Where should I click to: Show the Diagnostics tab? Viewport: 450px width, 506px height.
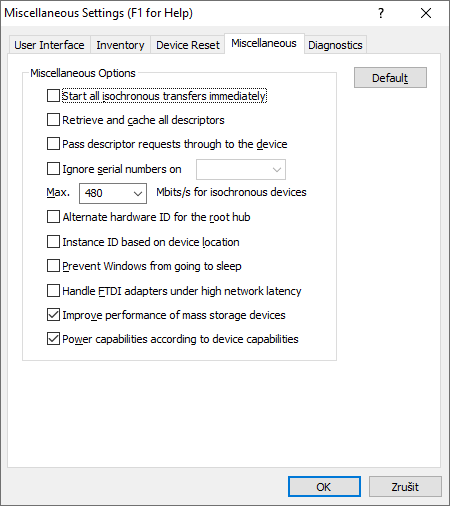335,45
